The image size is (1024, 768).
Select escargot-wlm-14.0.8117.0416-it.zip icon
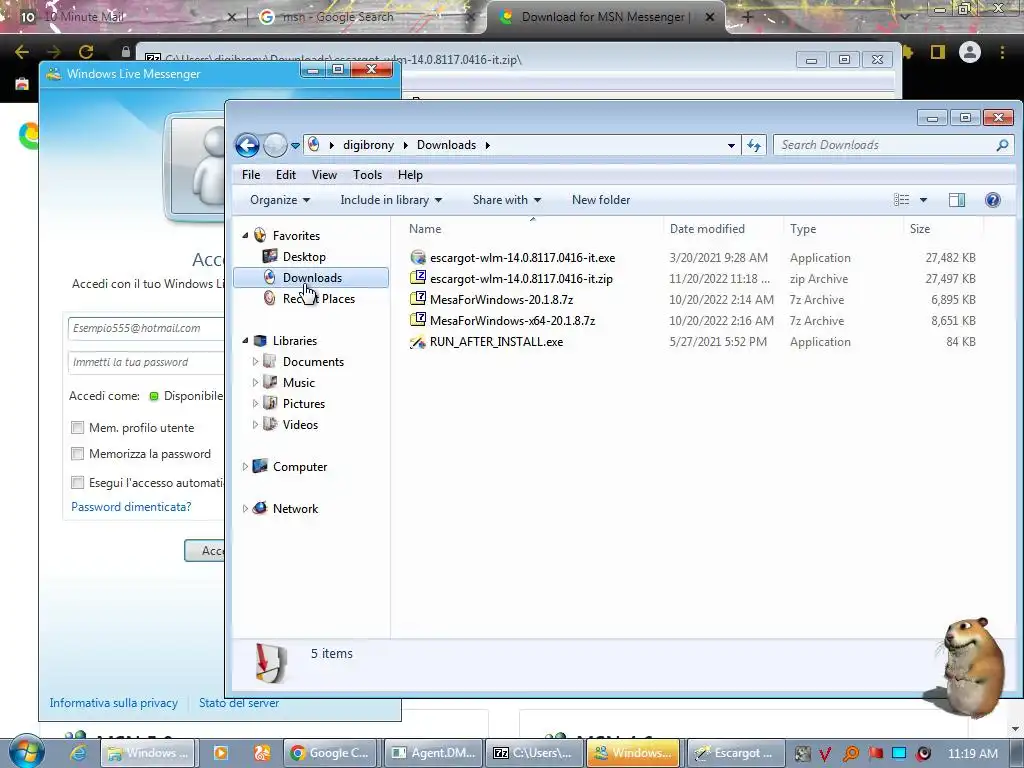(418, 278)
